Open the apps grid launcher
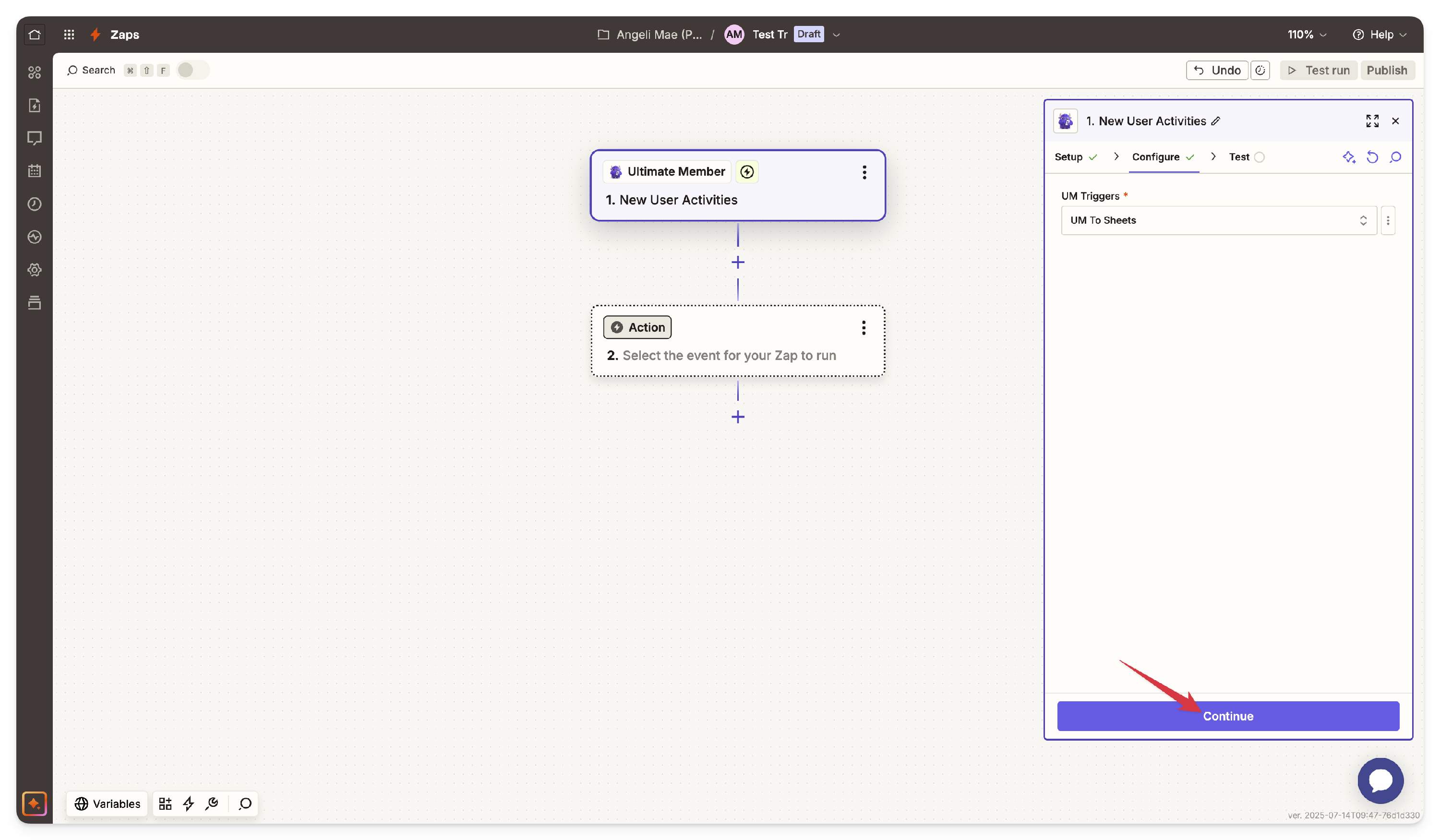 pos(69,34)
